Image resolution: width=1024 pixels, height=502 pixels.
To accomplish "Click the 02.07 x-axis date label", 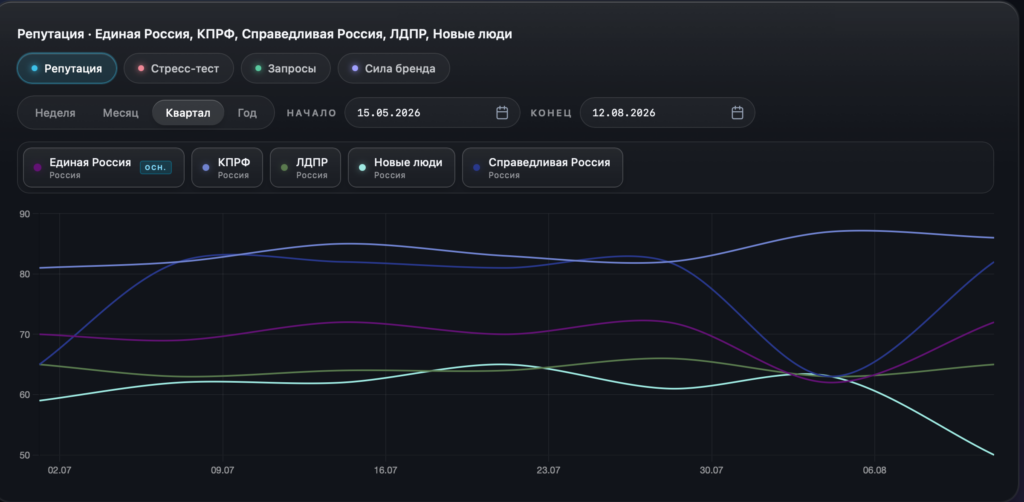I will [59, 471].
